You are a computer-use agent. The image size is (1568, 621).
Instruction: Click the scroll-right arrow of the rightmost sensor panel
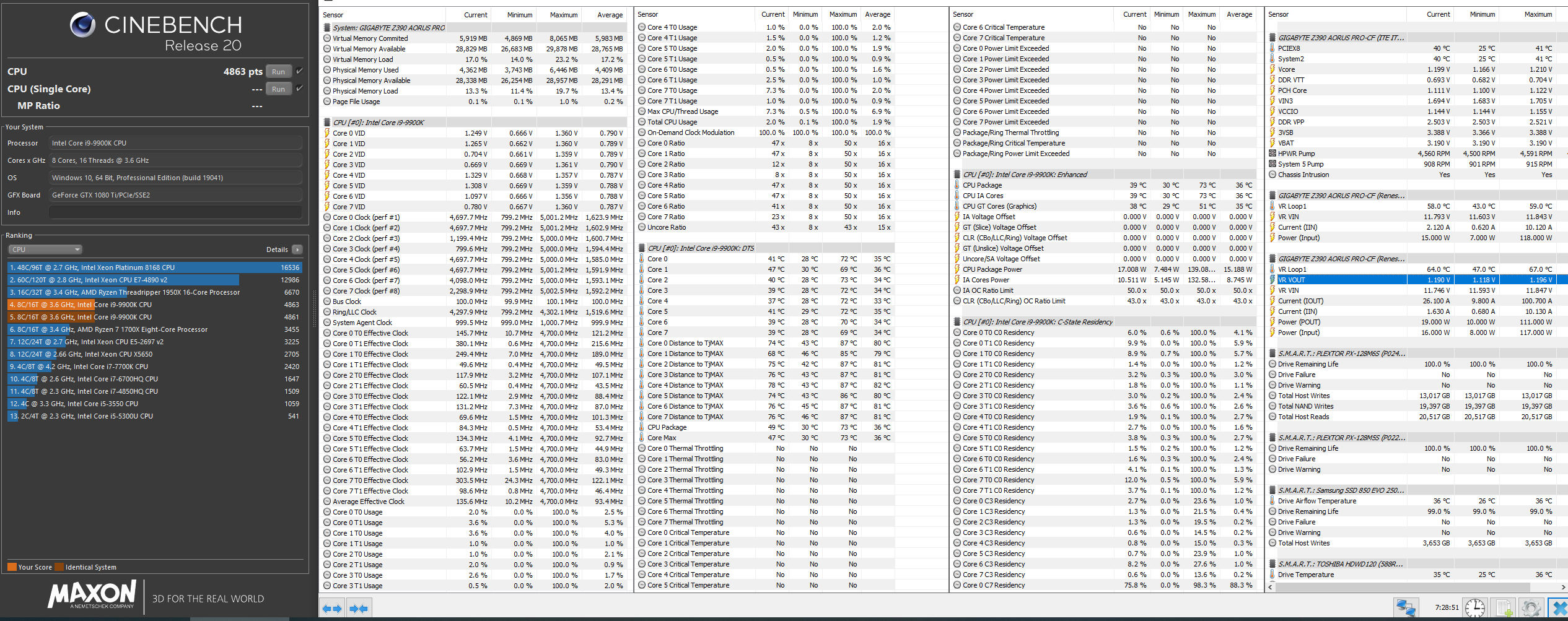click(x=1562, y=587)
